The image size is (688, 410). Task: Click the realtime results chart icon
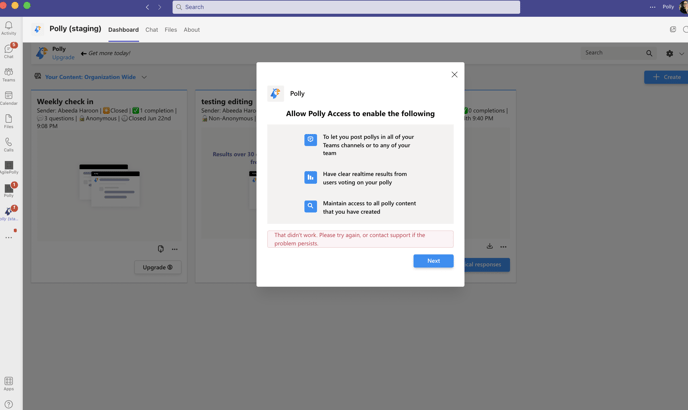311,177
